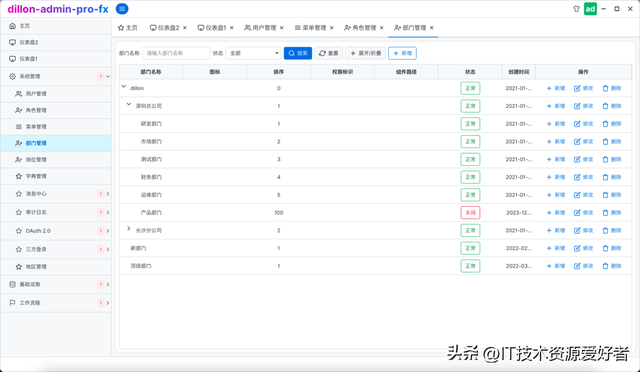This screenshot has height=372, width=640.
Task: Click 修改 in the 测试部门 row
Action: coord(583,159)
